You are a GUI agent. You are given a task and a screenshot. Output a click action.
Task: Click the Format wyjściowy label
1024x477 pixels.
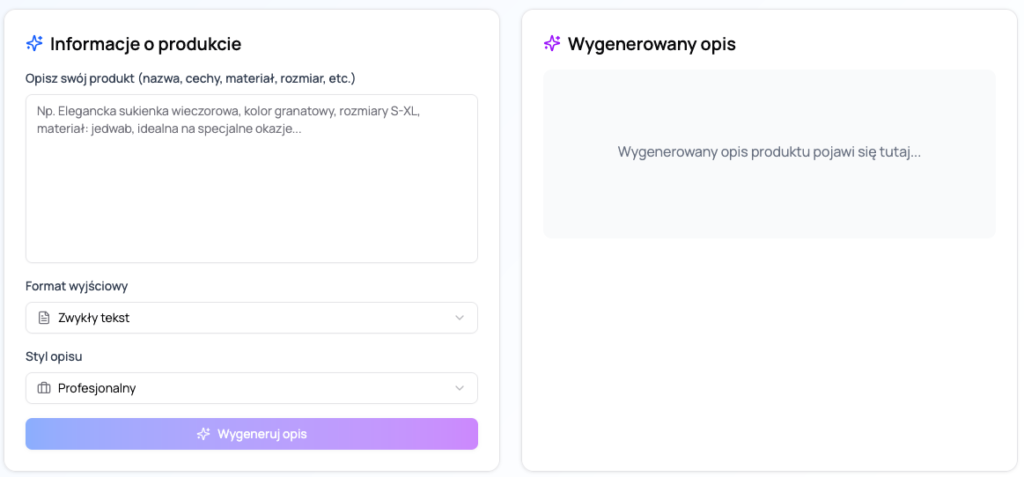77,286
